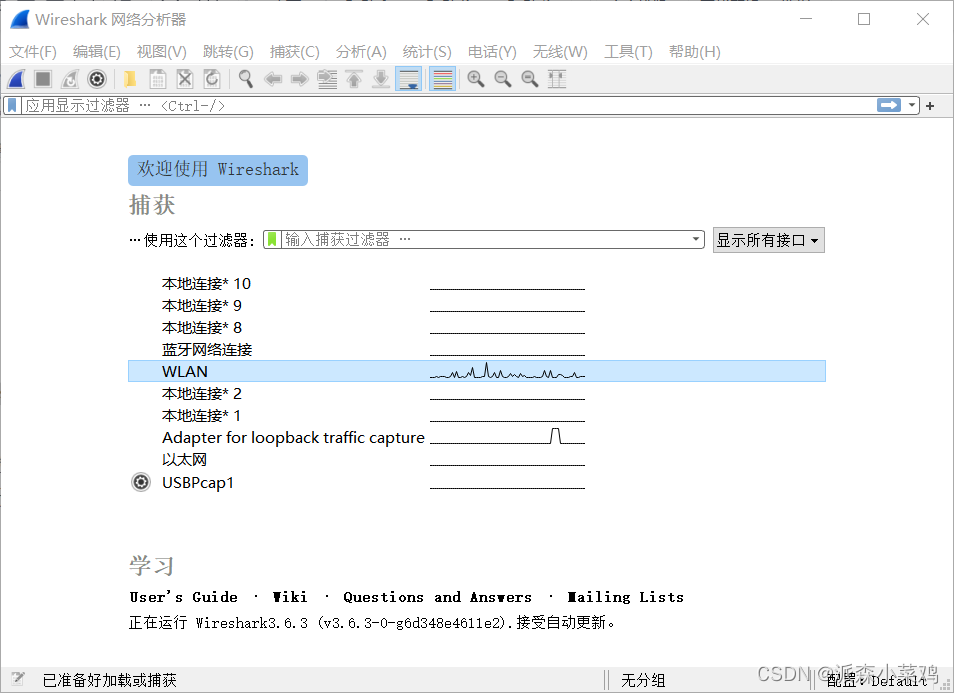Open 文件(F) menu
The image size is (954, 693).
click(33, 52)
